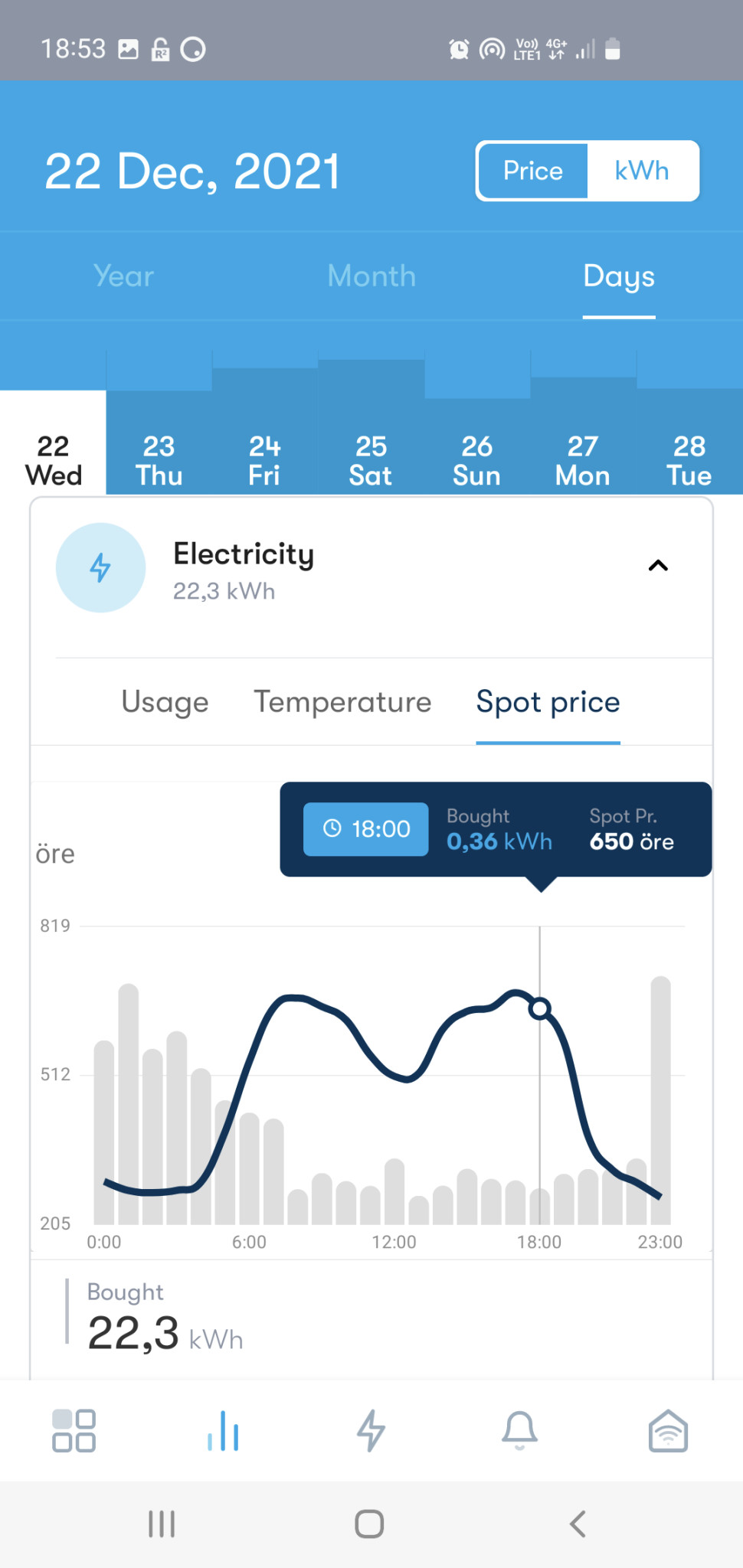This screenshot has width=743, height=1568.
Task: Show the Temperature tab
Action: [342, 702]
